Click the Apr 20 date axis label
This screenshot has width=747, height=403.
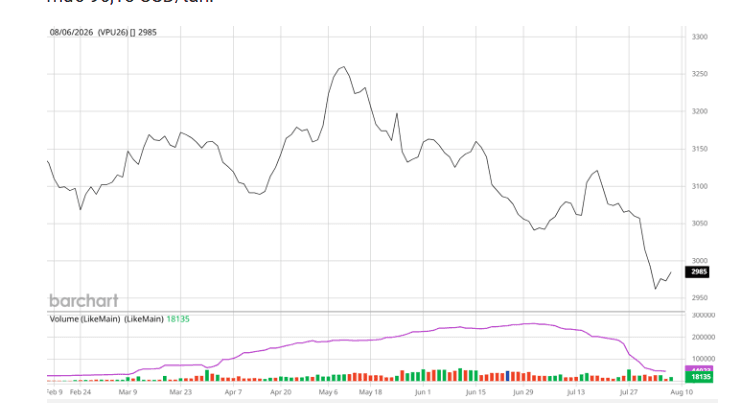[x=281, y=392]
